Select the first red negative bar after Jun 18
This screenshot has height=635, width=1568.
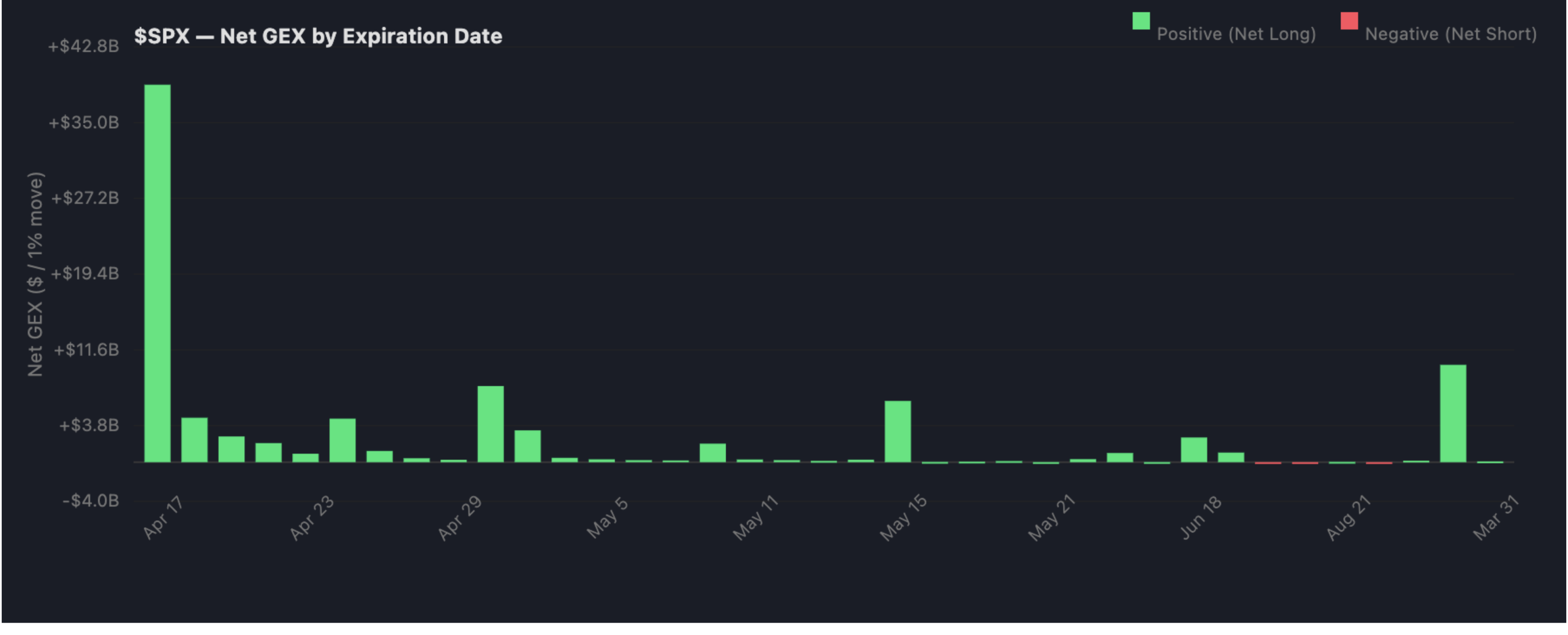pos(1268,463)
